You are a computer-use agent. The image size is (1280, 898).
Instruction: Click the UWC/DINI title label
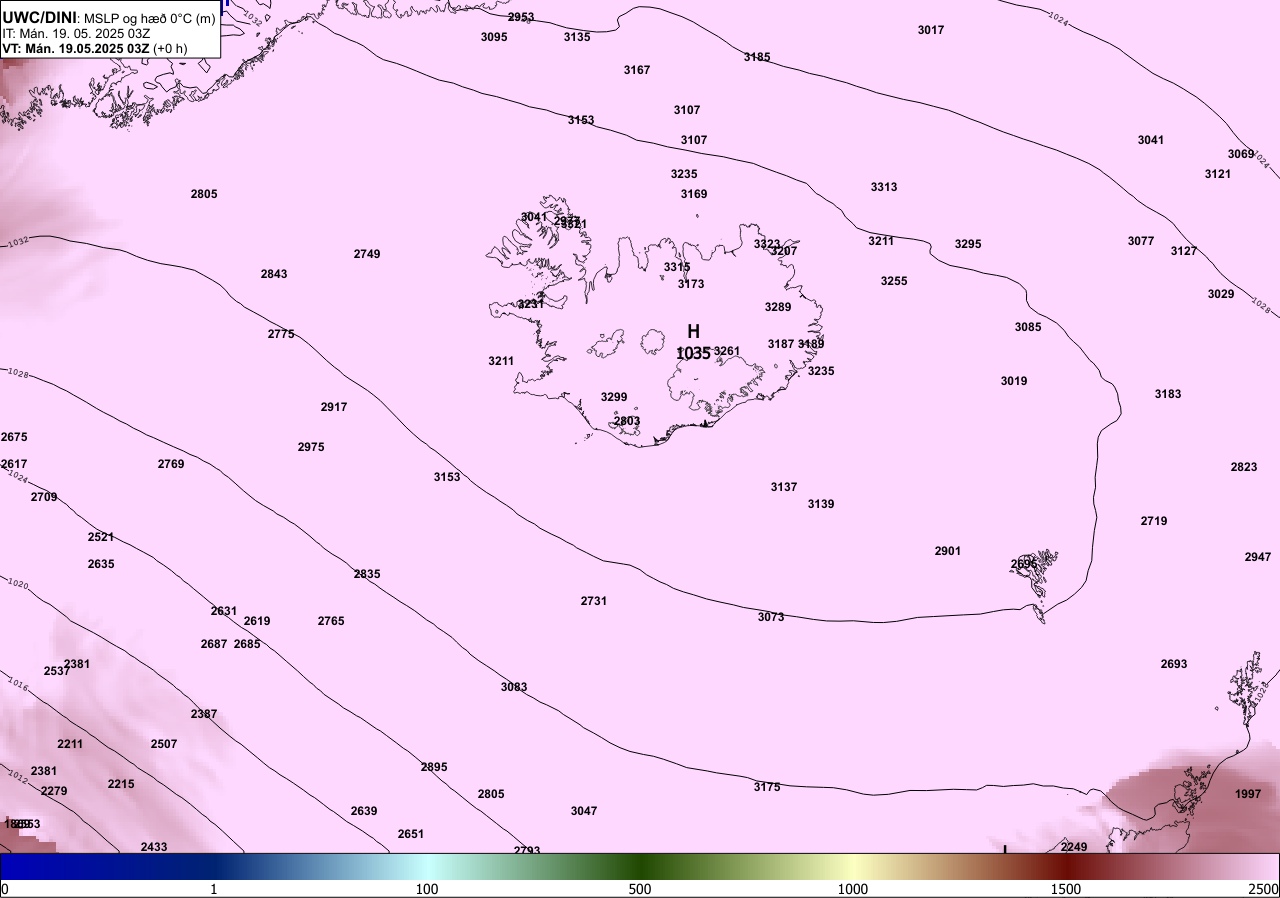[40, 17]
